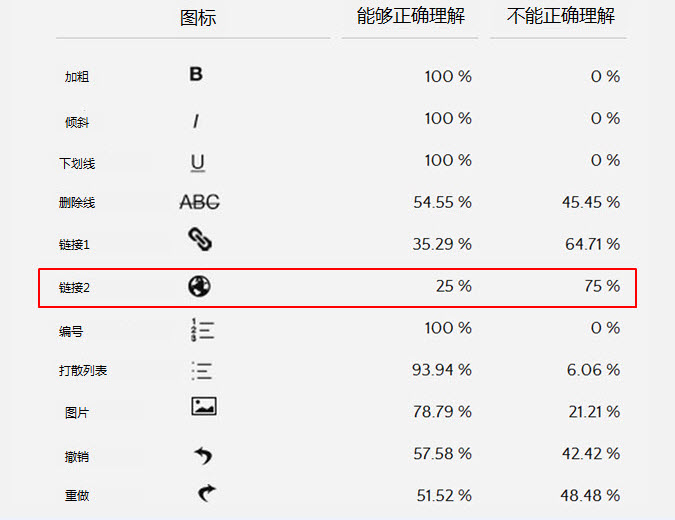Click the image picture icon
The width and height of the screenshot is (675, 520).
[203, 407]
